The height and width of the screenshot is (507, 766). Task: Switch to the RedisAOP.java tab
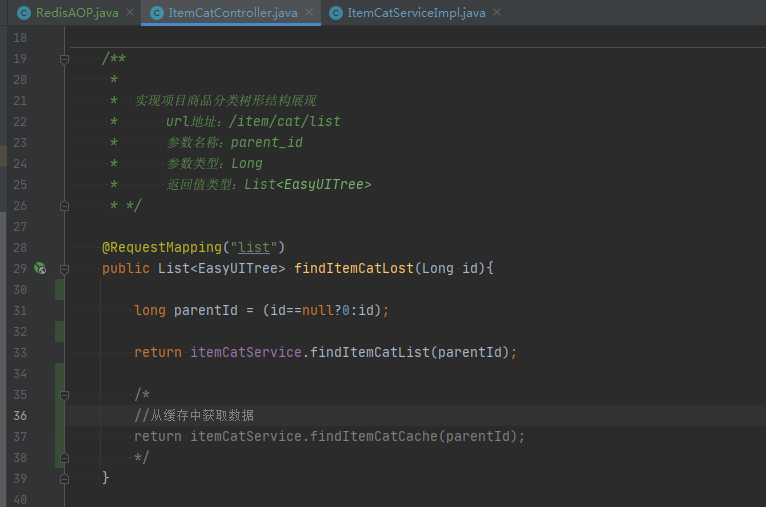(77, 13)
